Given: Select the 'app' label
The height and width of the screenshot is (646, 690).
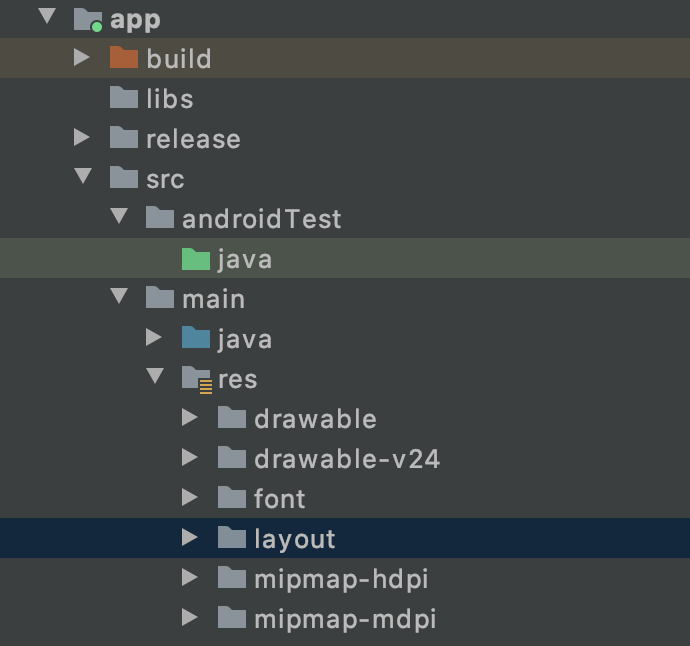Looking at the screenshot, I should click(x=135, y=21).
